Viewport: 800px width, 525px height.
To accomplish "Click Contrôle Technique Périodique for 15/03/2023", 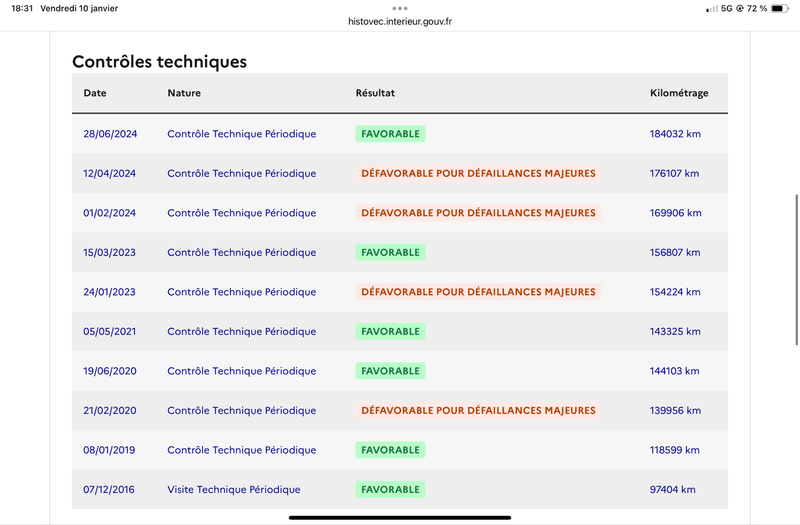I will (x=242, y=253).
